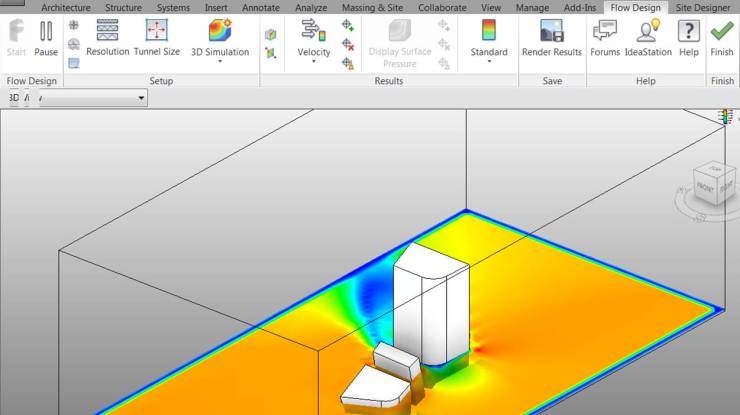
Task: Select the Collaborate ribbon tab
Action: [442, 7]
